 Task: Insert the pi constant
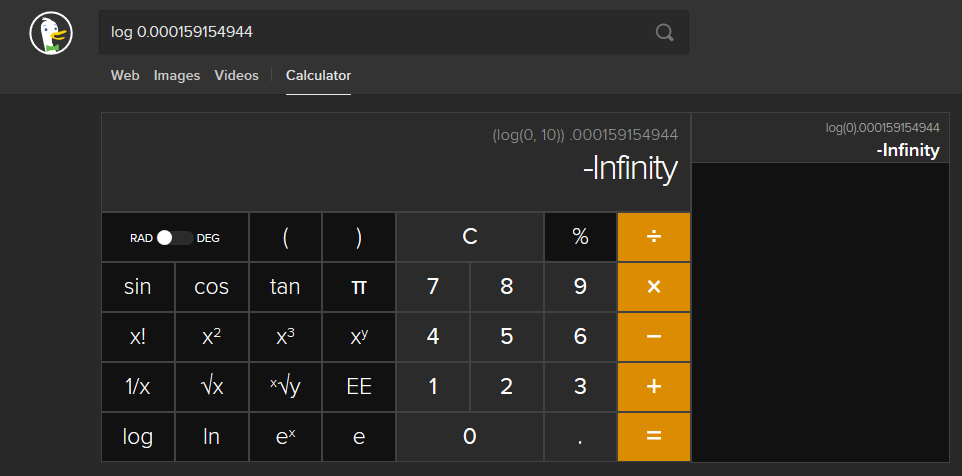click(359, 287)
